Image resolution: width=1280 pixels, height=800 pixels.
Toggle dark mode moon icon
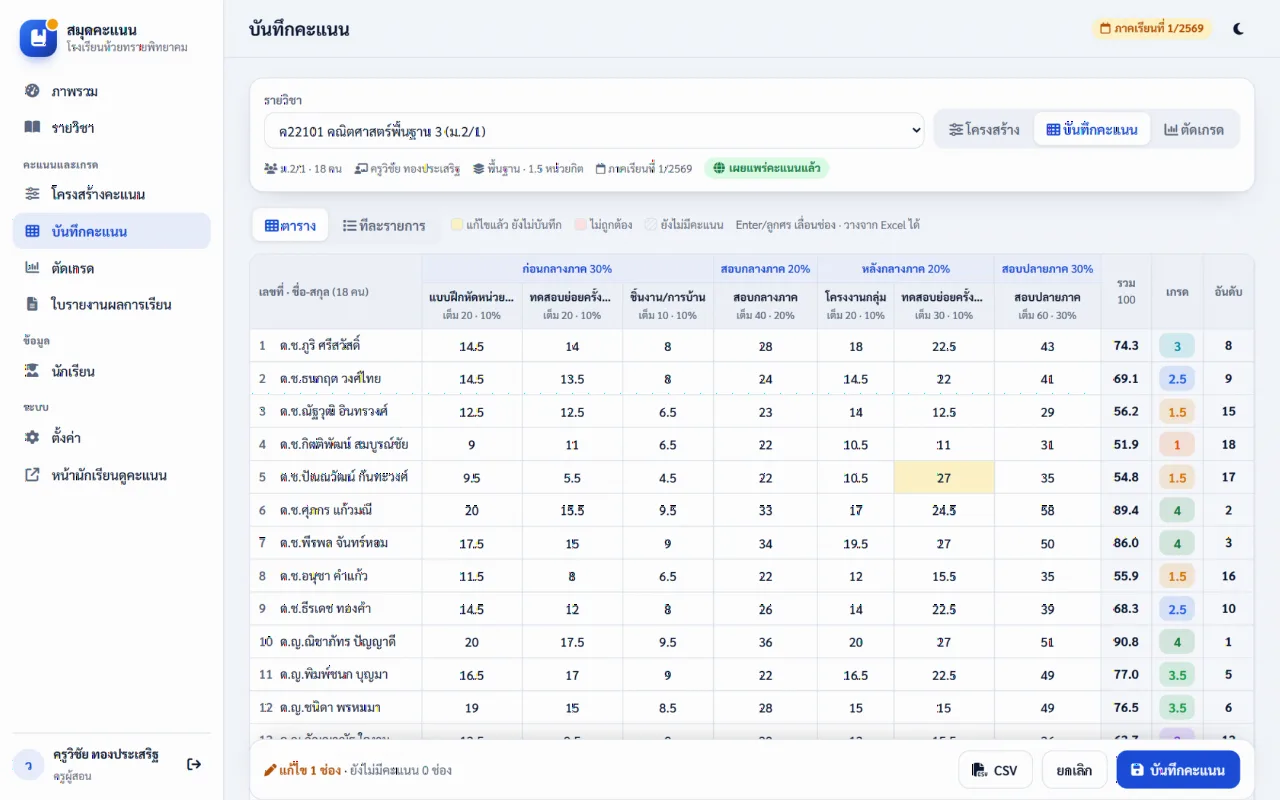(1239, 29)
